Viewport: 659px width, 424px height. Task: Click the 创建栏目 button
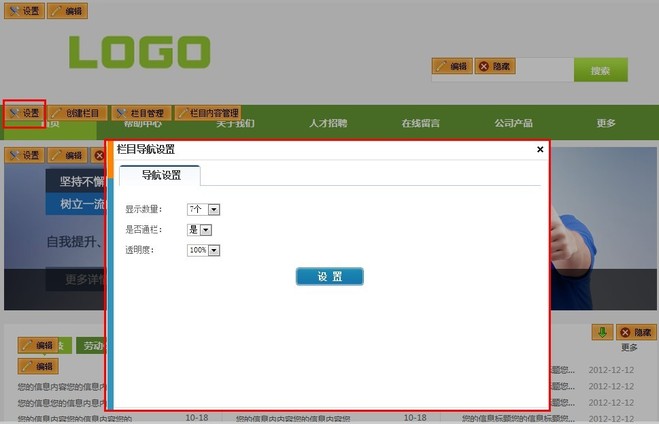[x=75, y=113]
